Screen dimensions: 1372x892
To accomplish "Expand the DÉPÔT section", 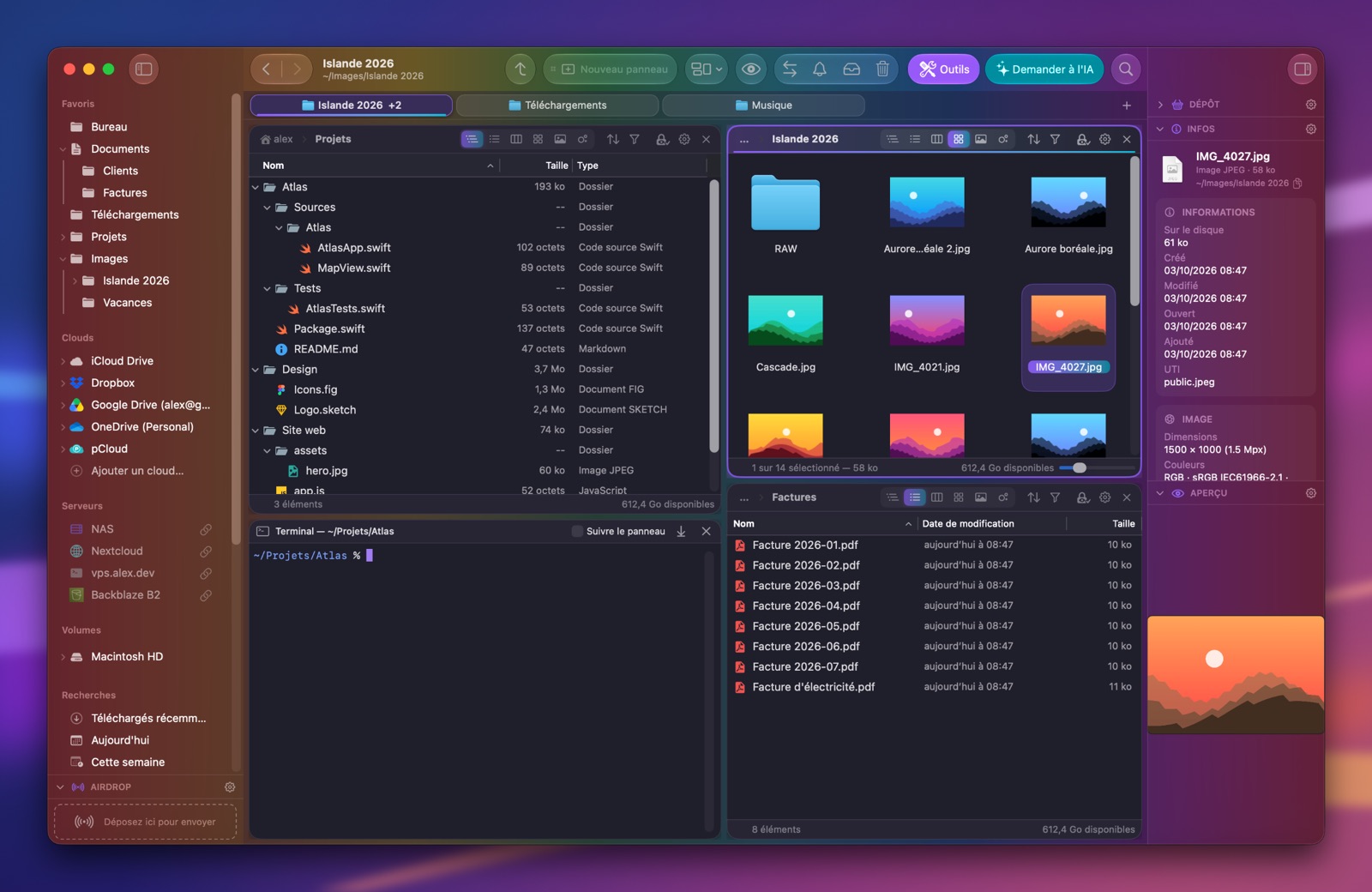I will click(x=1160, y=105).
